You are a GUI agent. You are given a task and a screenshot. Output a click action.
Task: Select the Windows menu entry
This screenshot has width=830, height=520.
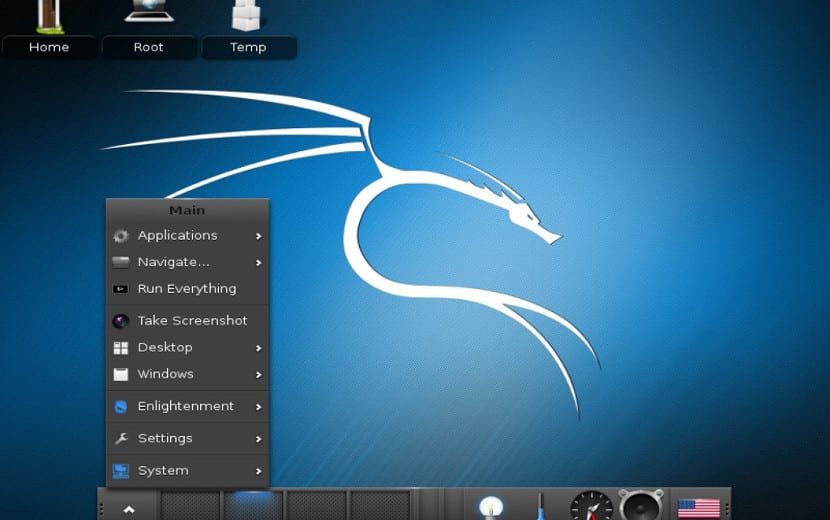[x=188, y=374]
